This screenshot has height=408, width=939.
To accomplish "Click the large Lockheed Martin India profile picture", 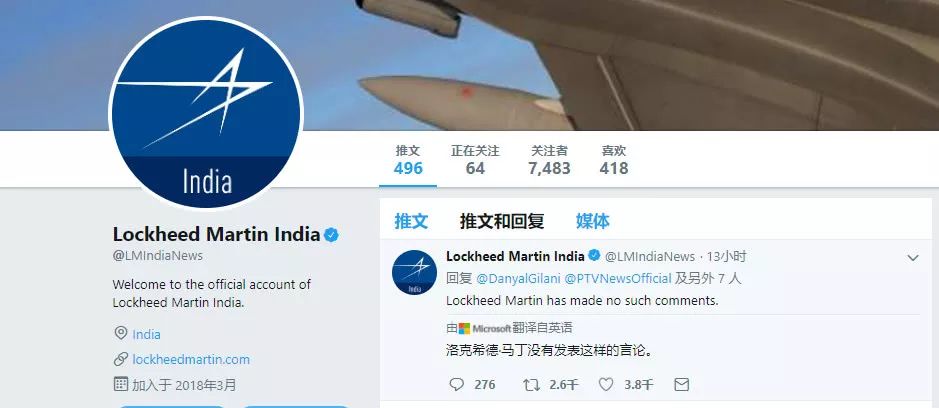I will point(206,114).
